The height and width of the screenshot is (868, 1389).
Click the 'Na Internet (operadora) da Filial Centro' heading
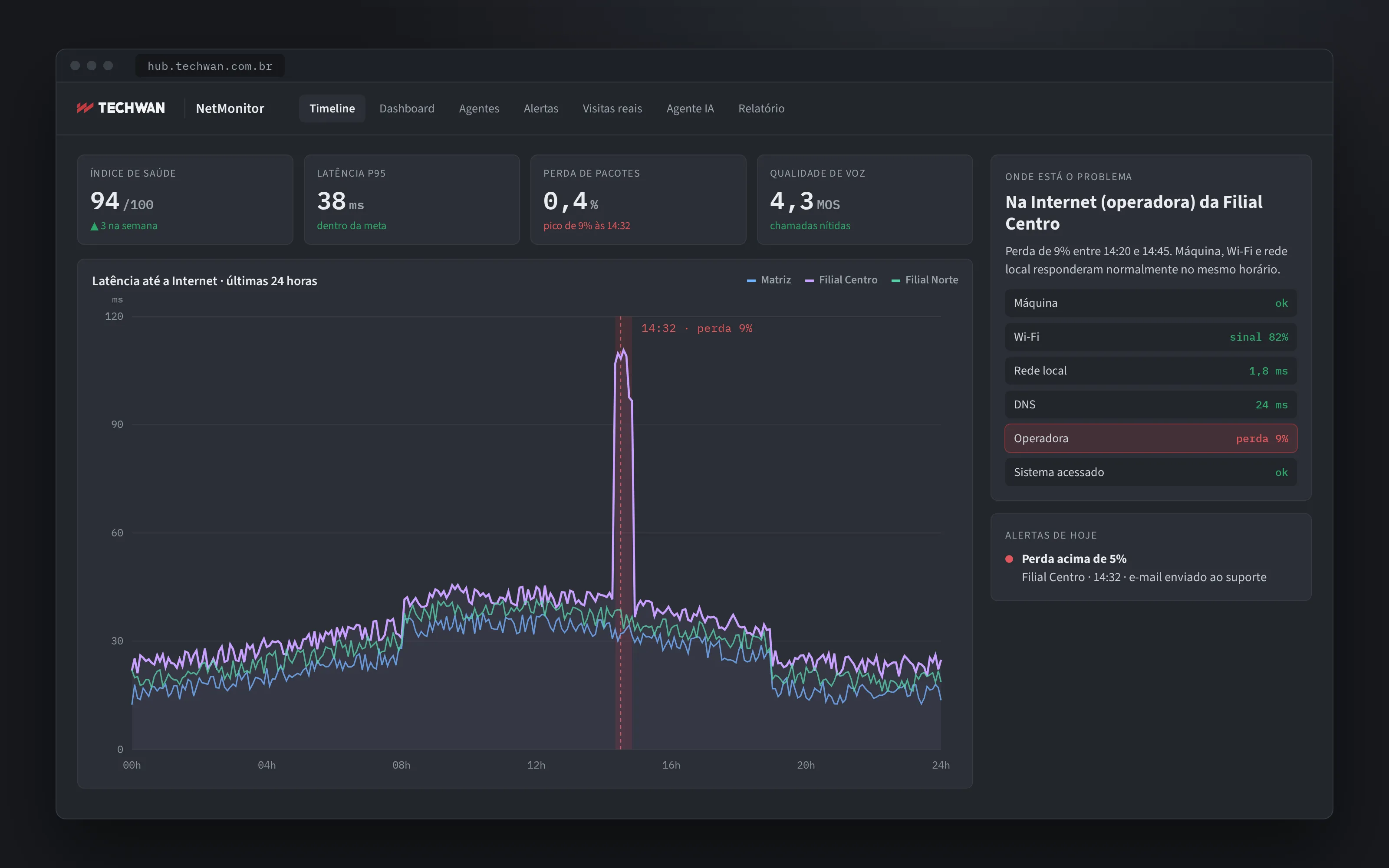tap(1134, 212)
